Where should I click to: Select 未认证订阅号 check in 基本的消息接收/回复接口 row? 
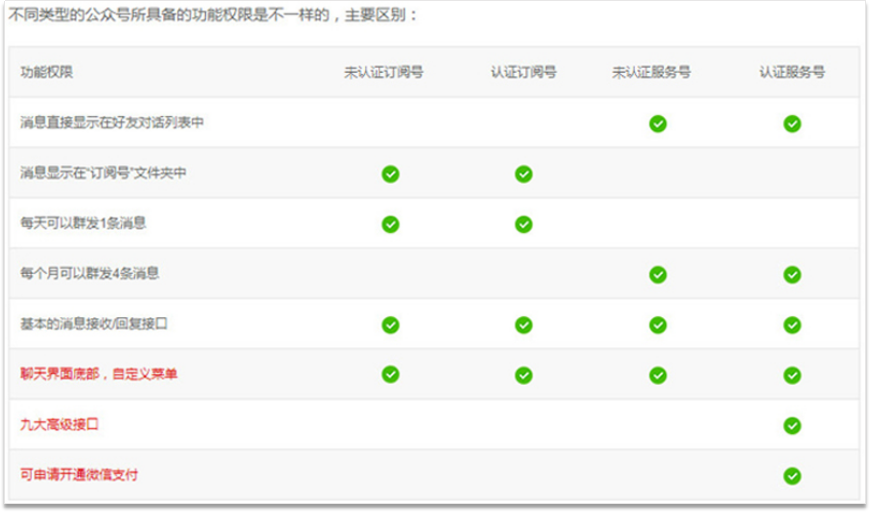pos(391,324)
